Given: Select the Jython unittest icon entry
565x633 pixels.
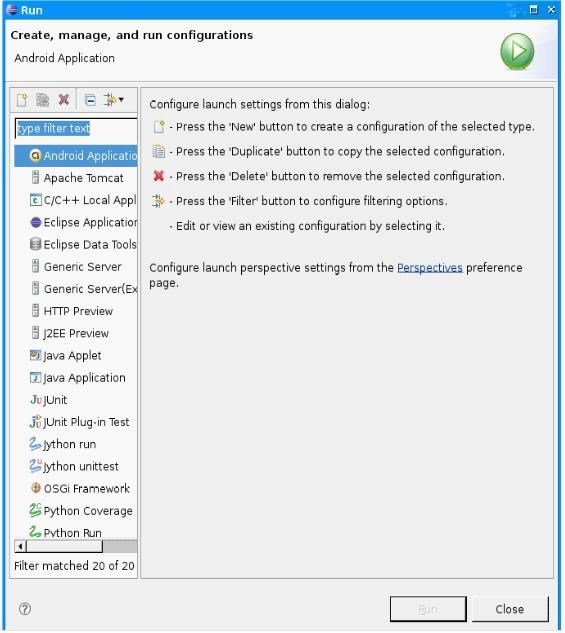Looking at the screenshot, I should (74, 467).
